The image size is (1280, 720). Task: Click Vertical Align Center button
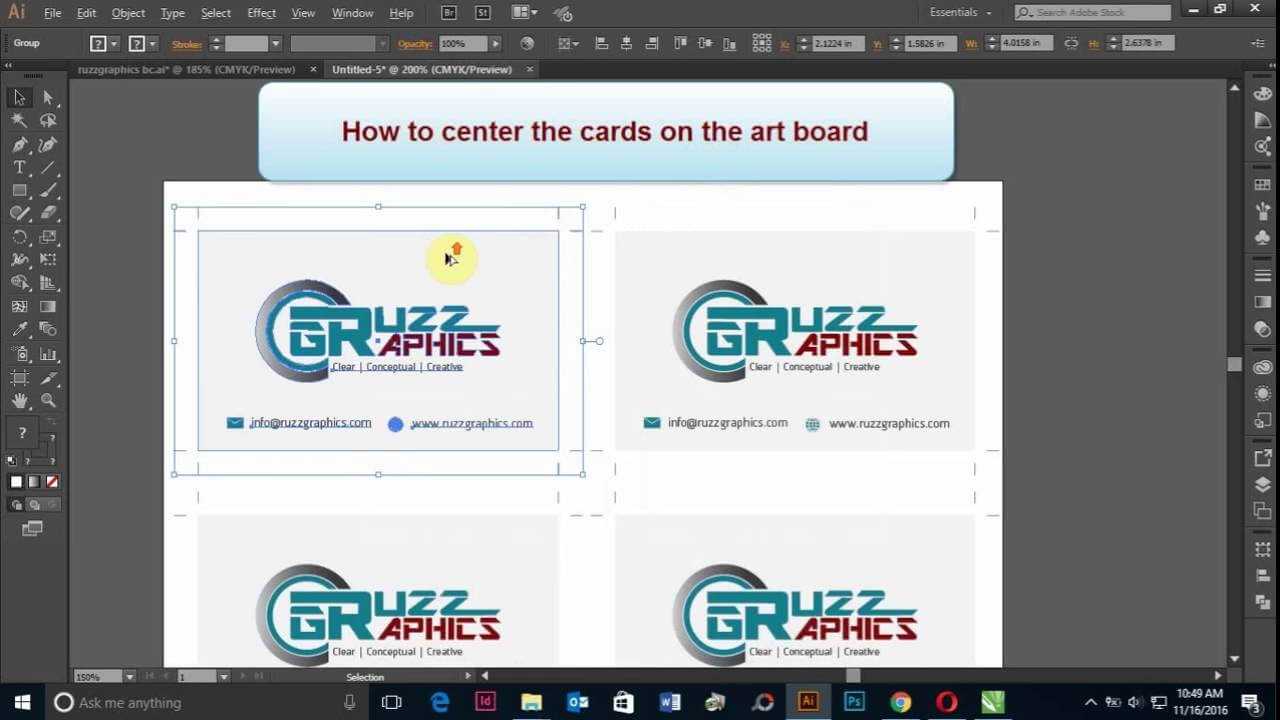(x=705, y=44)
